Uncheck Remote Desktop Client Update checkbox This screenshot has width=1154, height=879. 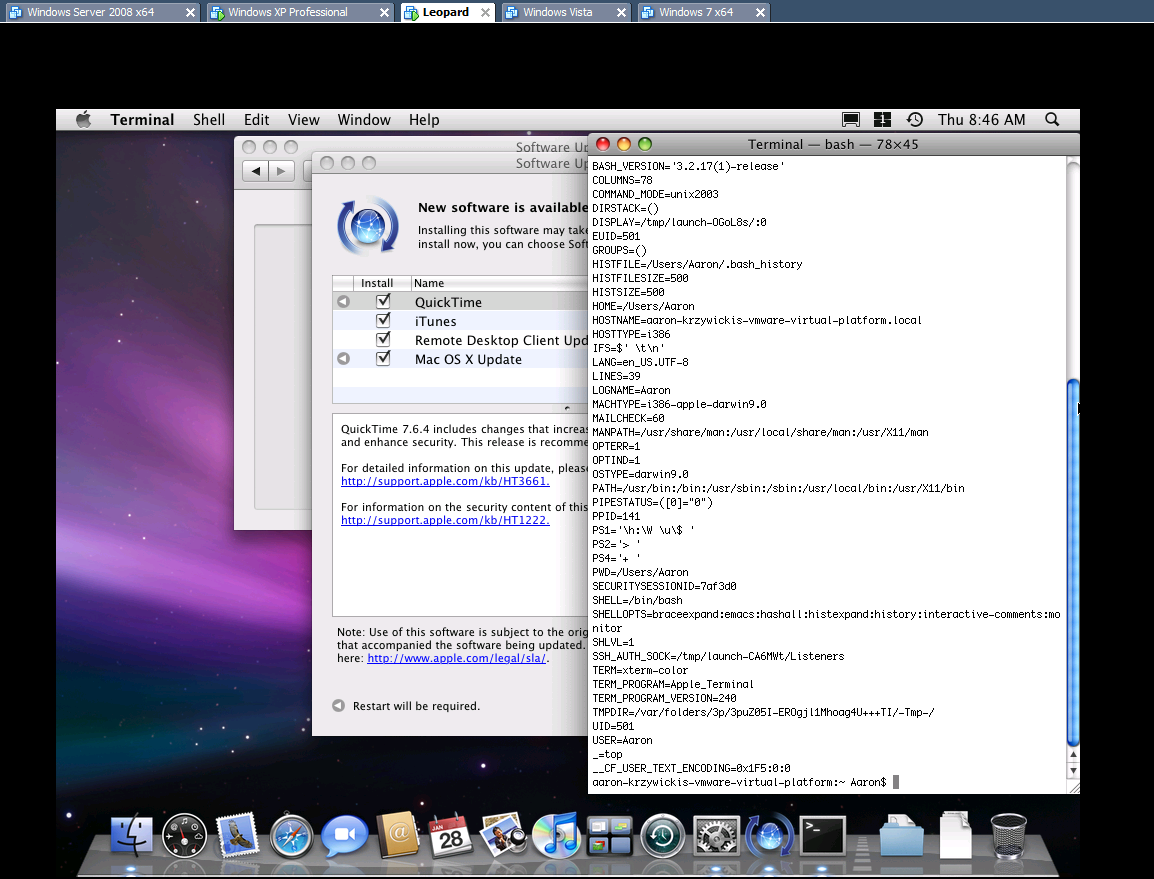click(383, 339)
